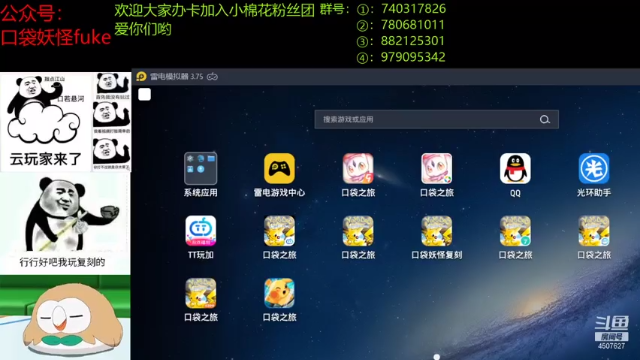Open 口袋之旅 pink icon with orange lightning badge

[x=358, y=169]
